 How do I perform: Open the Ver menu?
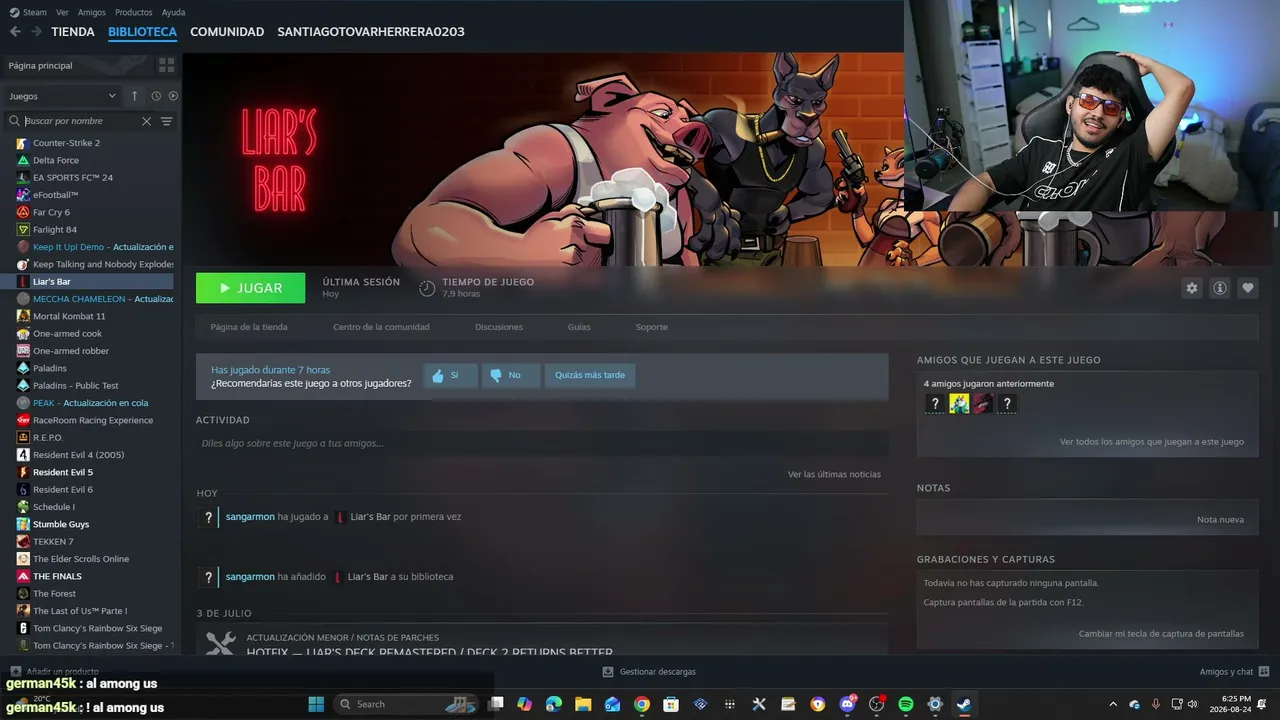click(x=62, y=12)
